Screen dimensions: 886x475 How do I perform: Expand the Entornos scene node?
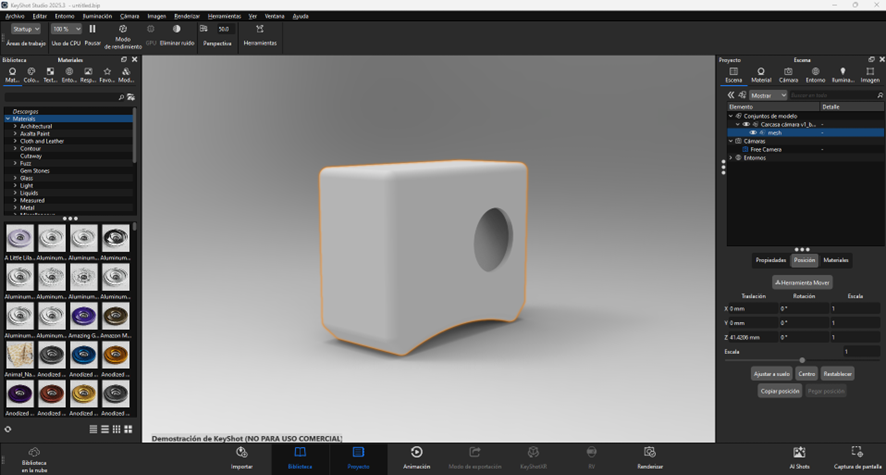(x=731, y=158)
